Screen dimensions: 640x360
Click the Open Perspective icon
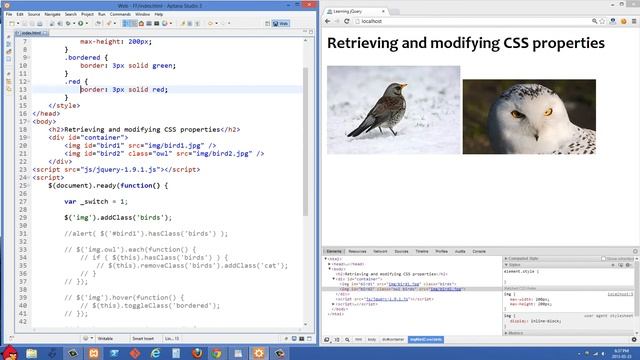[x=267, y=24]
